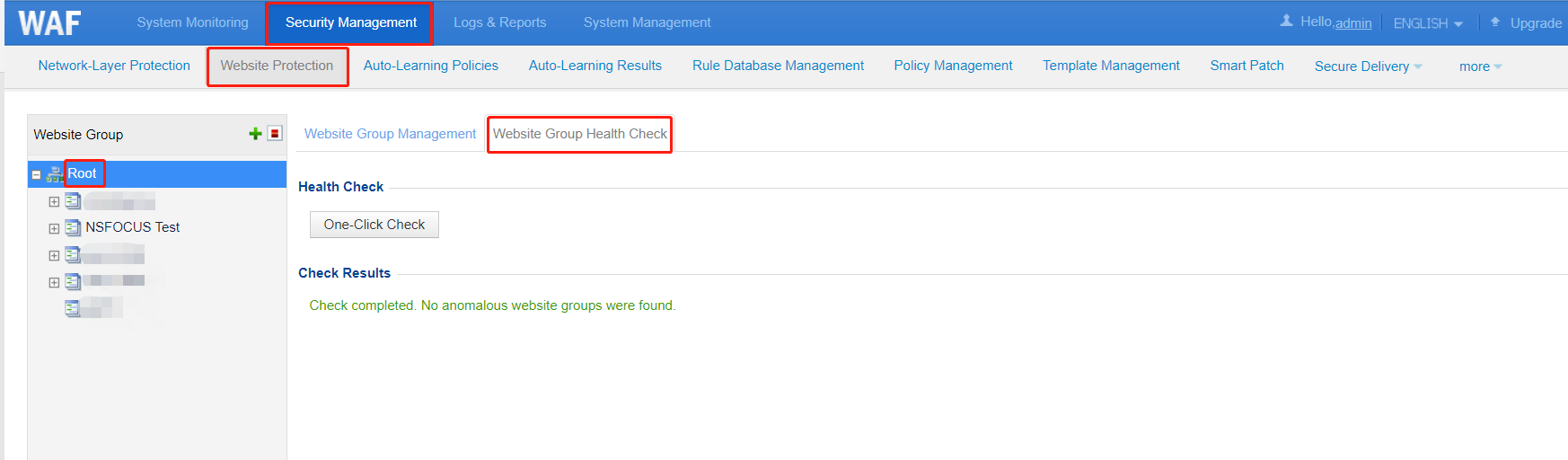Click the red collapse-all icon in Website Group header
This screenshot has width=1568, height=460.
[275, 134]
